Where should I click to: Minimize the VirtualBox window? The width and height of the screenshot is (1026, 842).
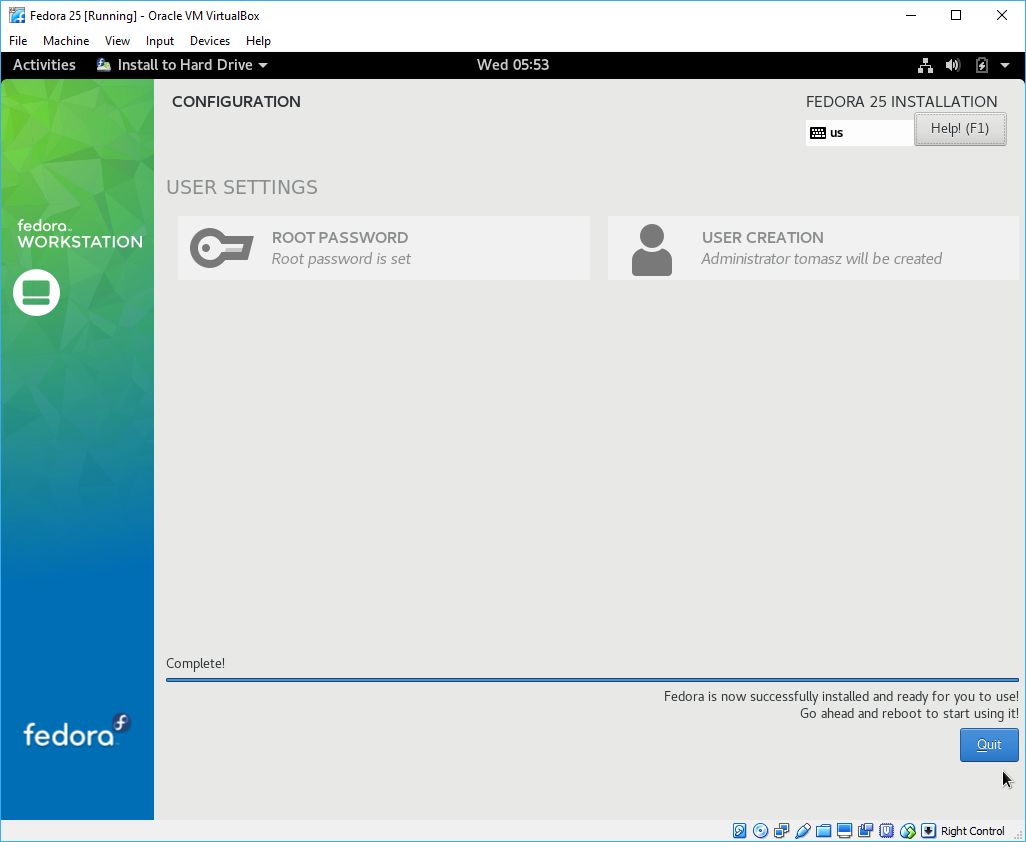(x=911, y=15)
